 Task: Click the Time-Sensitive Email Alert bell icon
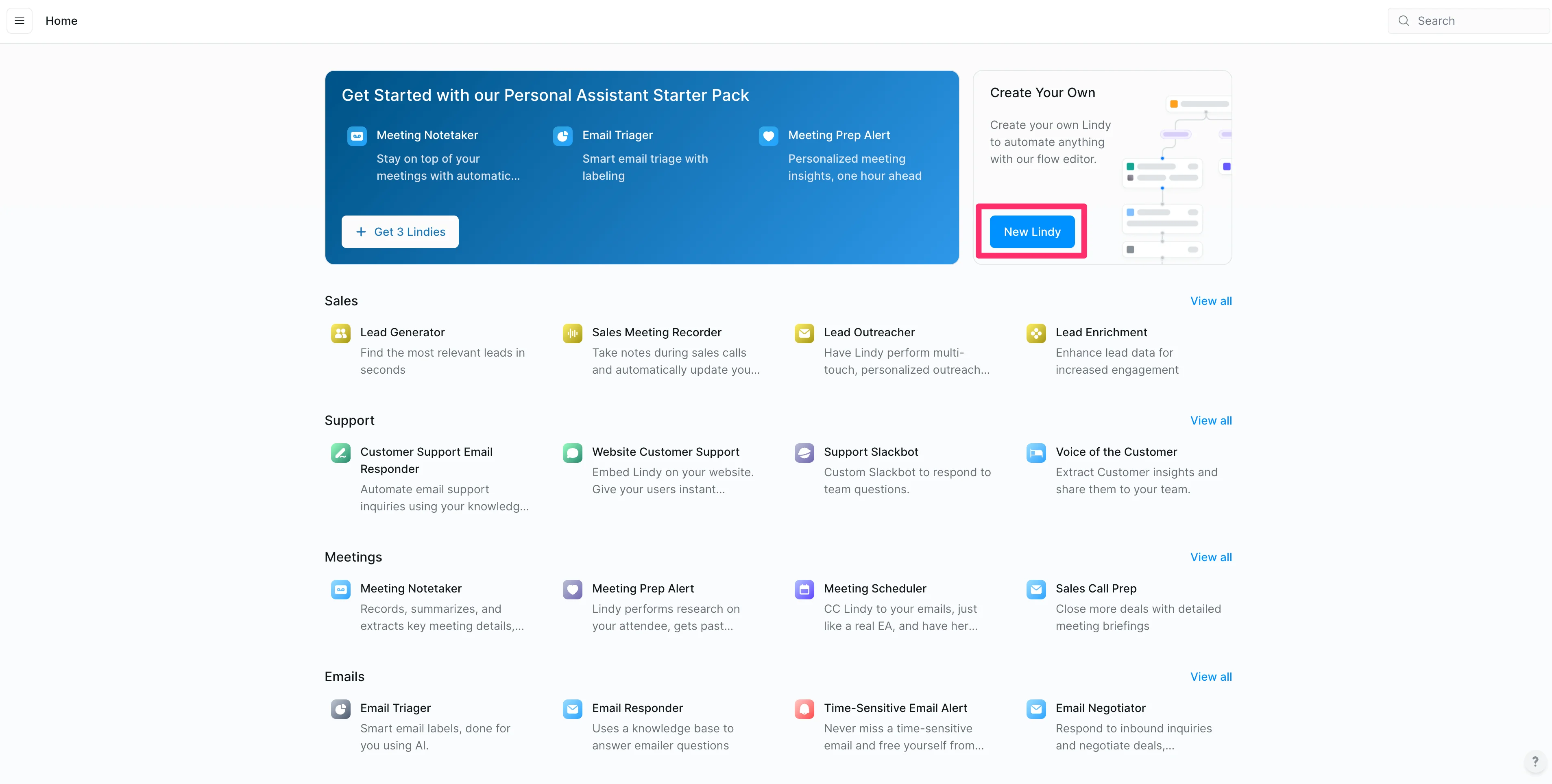click(804, 709)
